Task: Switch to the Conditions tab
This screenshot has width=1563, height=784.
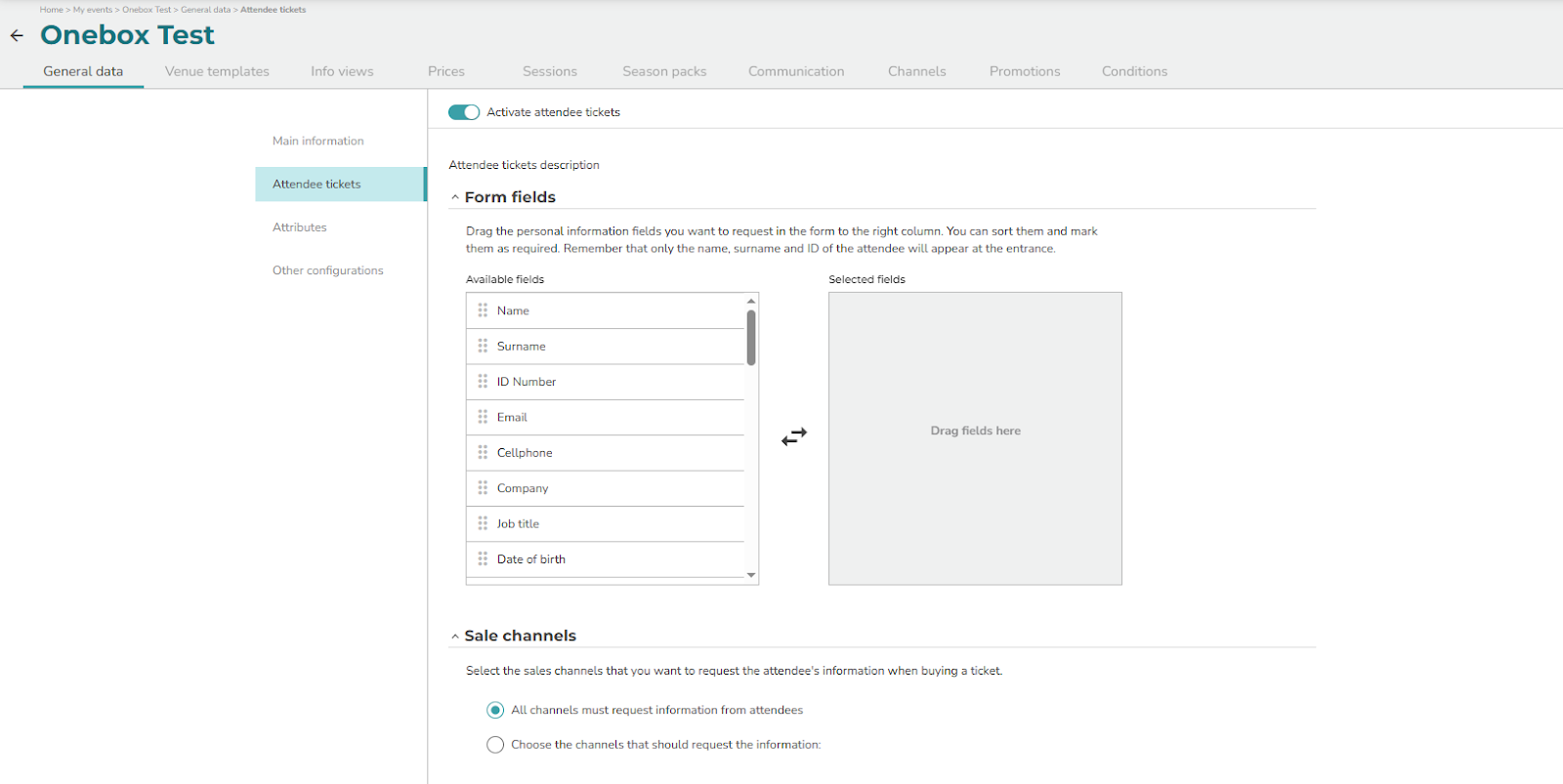Action: click(x=1134, y=71)
